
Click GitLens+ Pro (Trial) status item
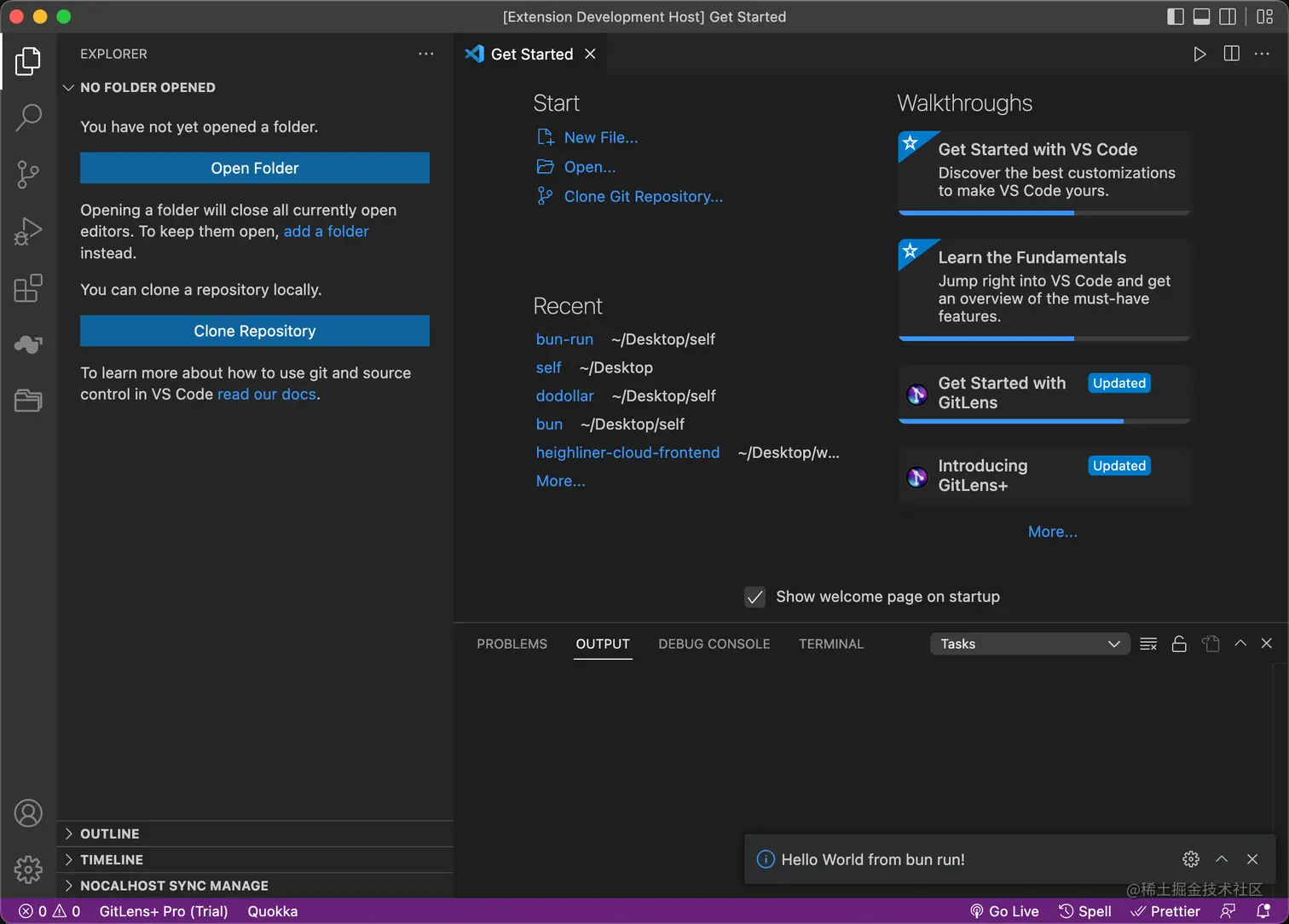[164, 911]
